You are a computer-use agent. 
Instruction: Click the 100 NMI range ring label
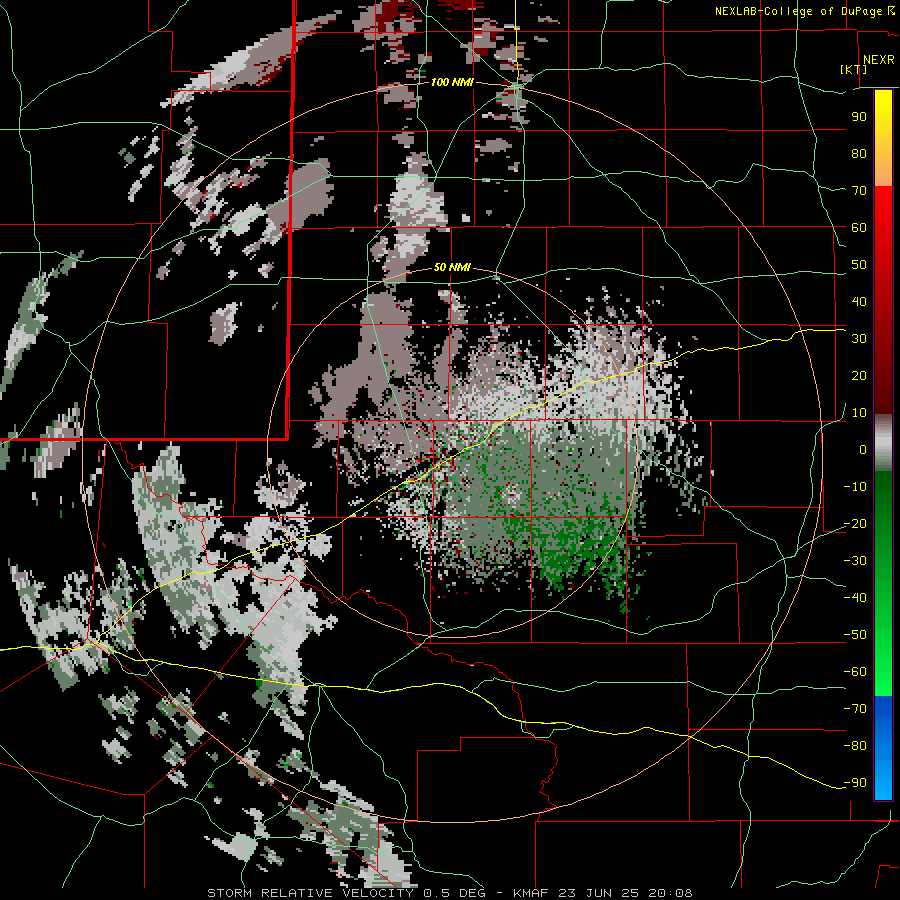click(x=452, y=82)
